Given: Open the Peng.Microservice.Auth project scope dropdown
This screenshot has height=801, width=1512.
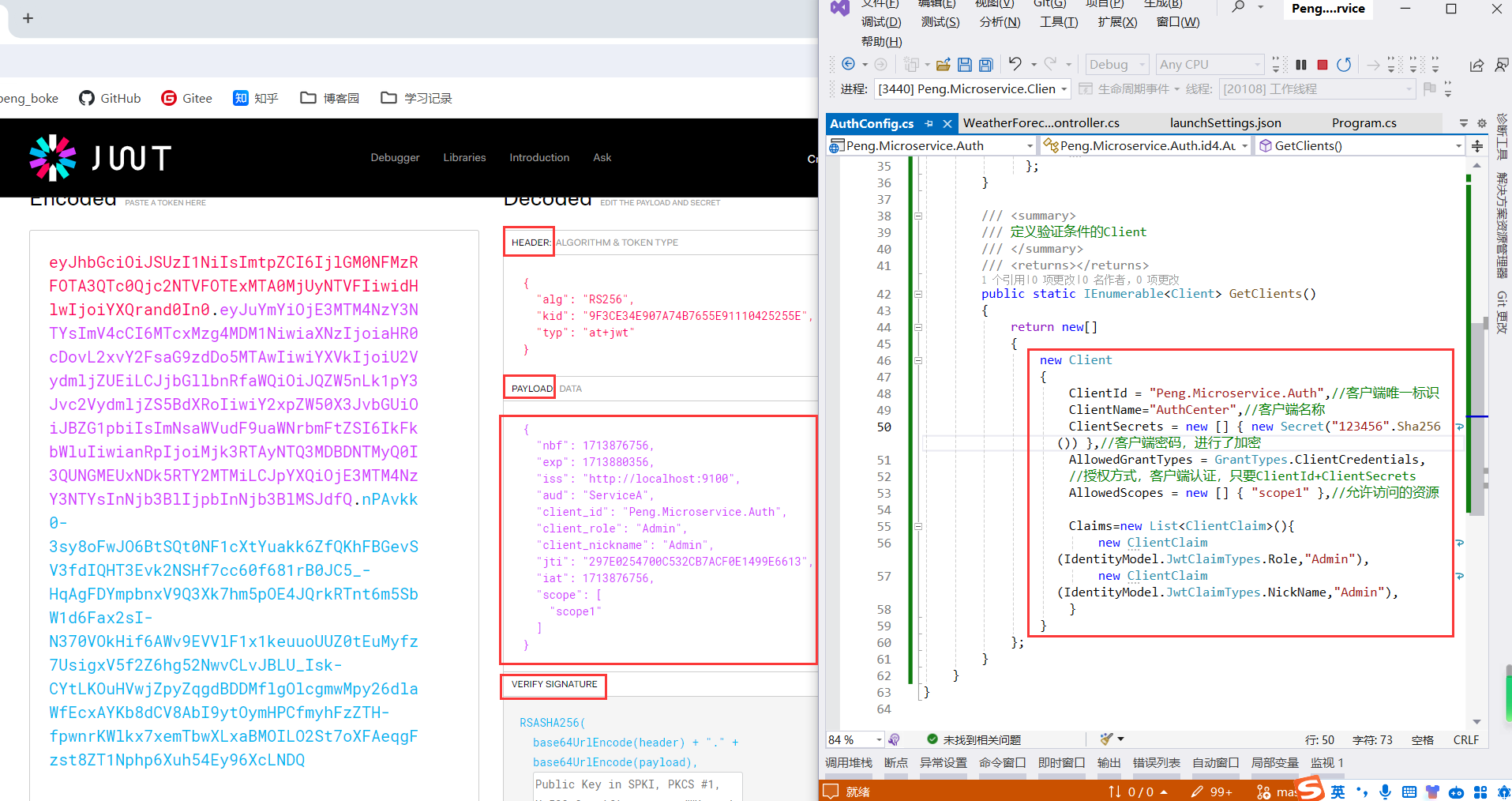Looking at the screenshot, I should click(x=931, y=146).
